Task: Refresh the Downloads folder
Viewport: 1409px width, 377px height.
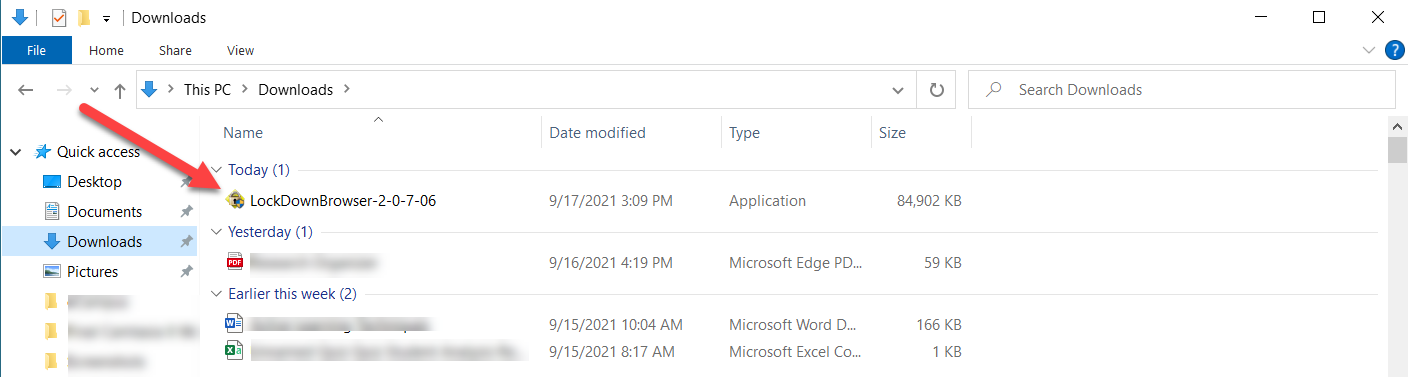Action: tap(936, 90)
